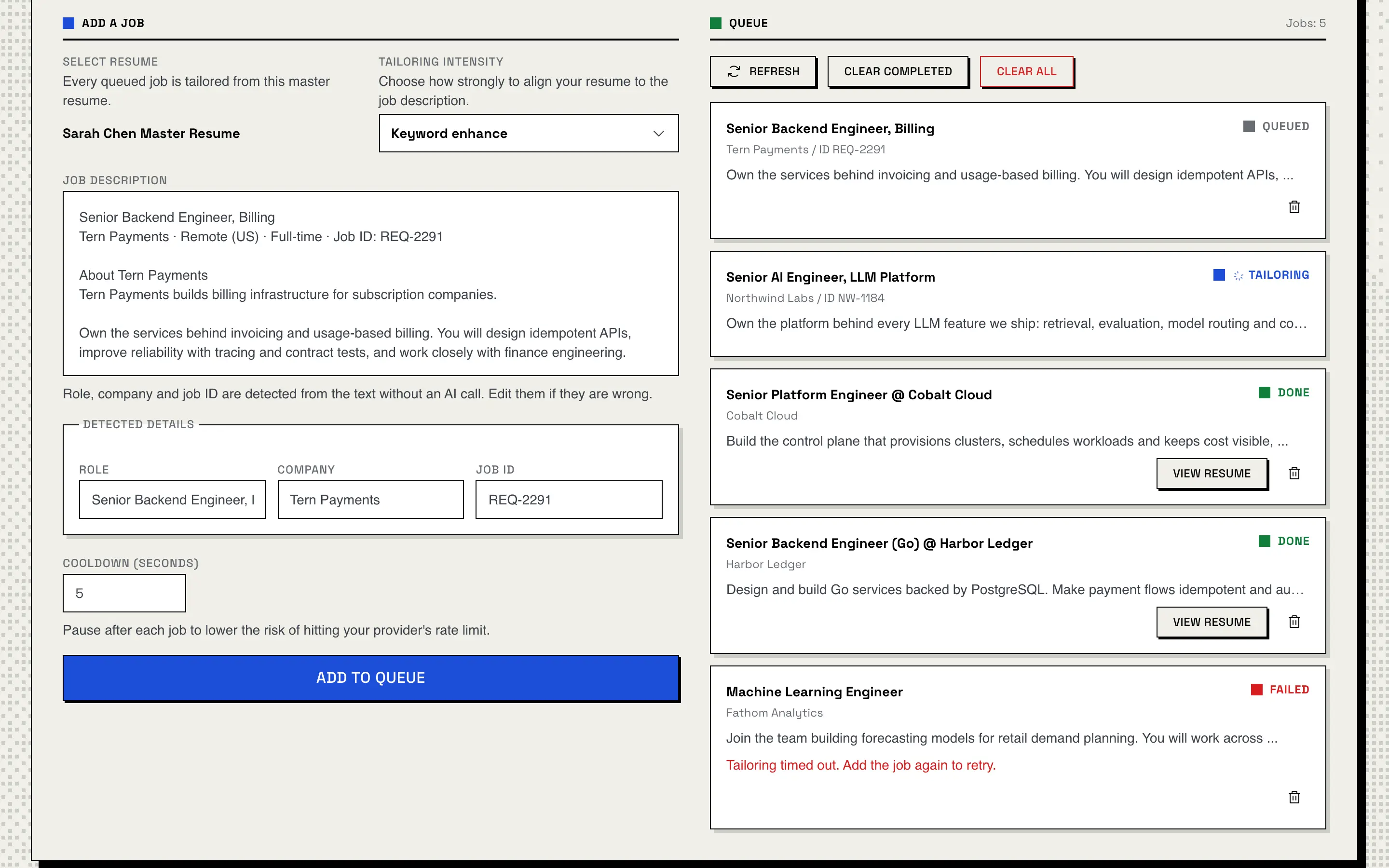This screenshot has width=1389, height=868.
Task: Click Add to Queue button
Action: pyautogui.click(x=371, y=678)
